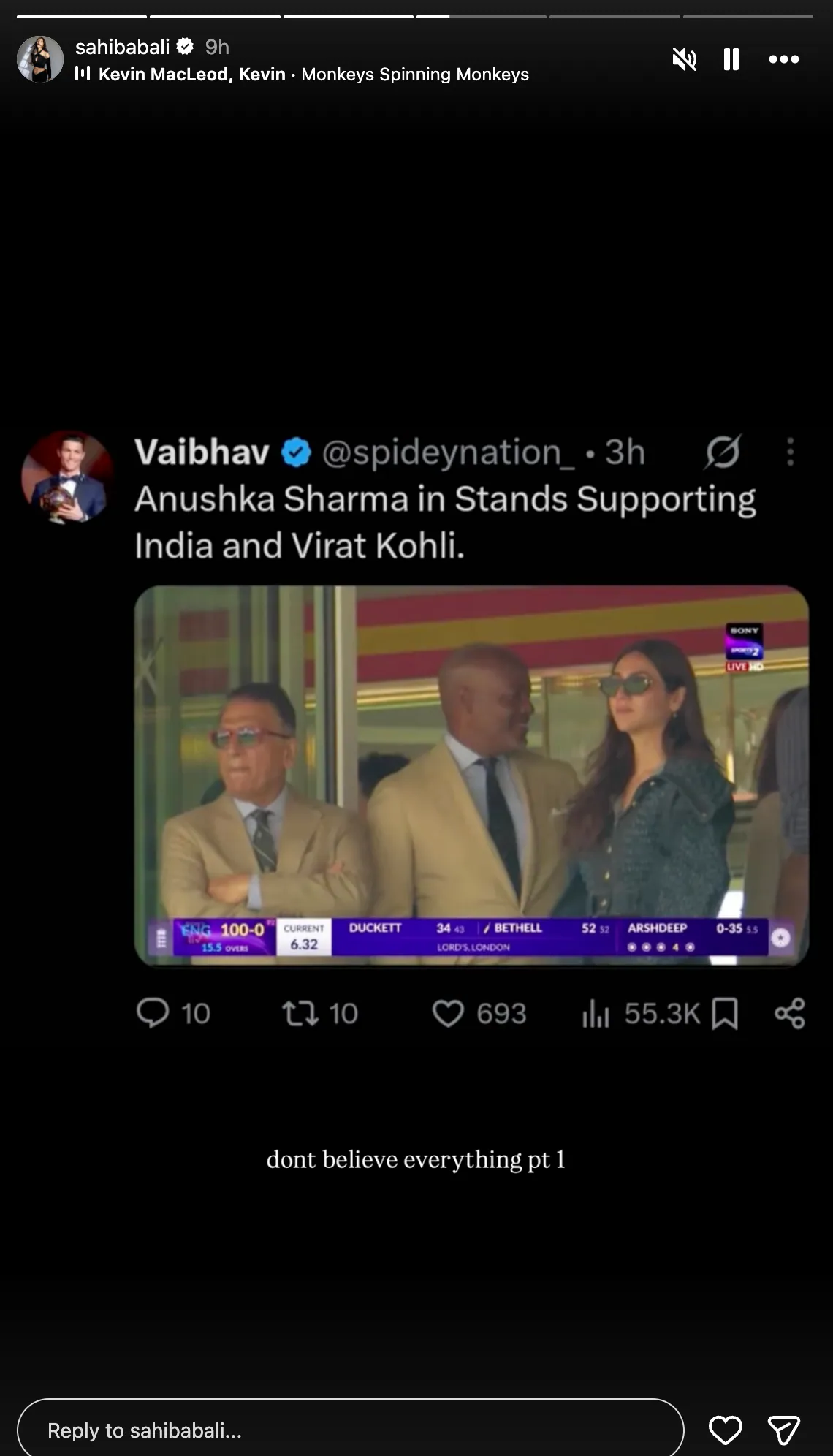Click the tweet retweet icon
The width and height of the screenshot is (833, 1456).
pyautogui.click(x=300, y=1013)
